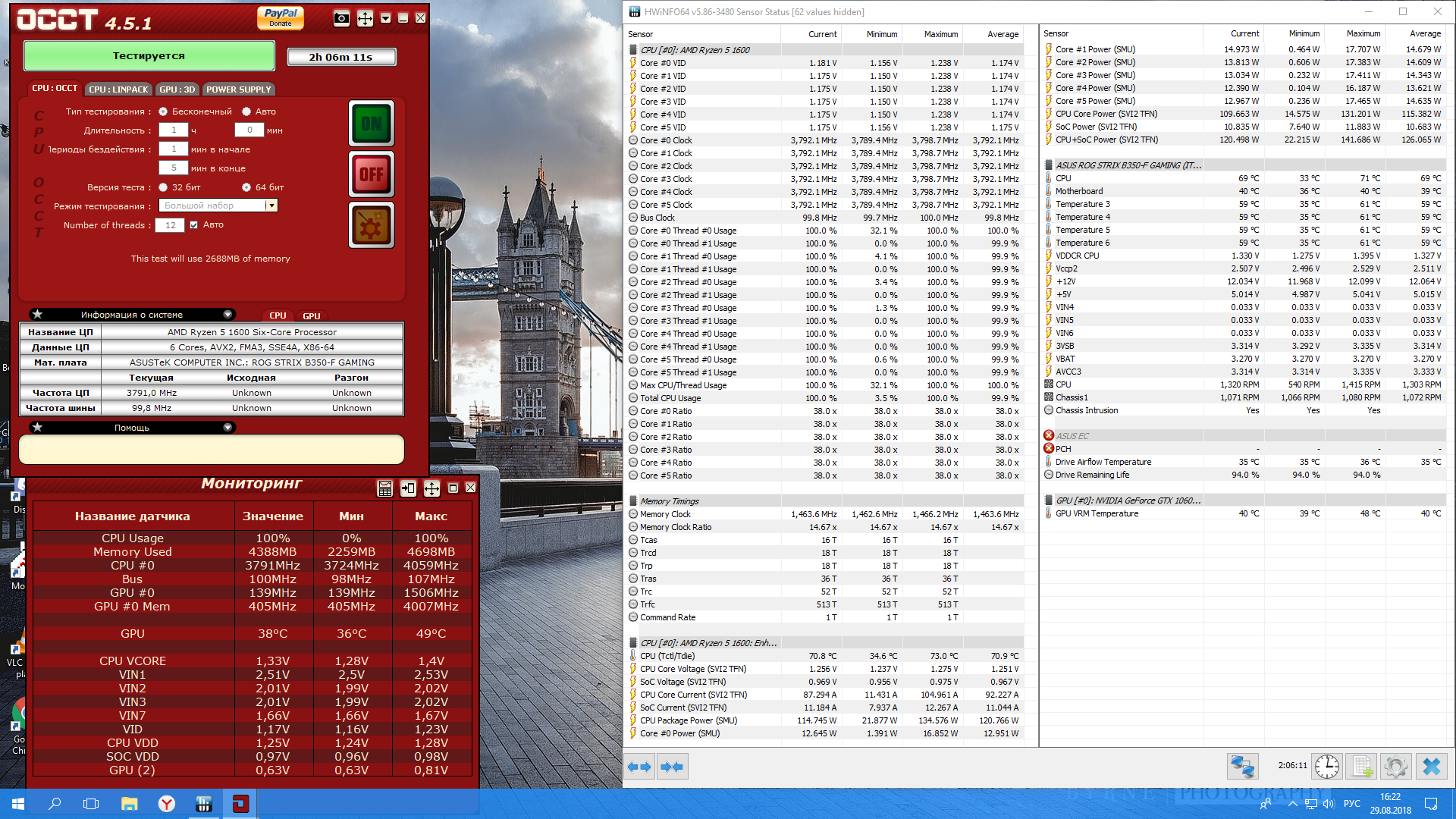Open HWiNFO sensor settings gear
The width and height of the screenshot is (1456, 819).
tap(1395, 767)
